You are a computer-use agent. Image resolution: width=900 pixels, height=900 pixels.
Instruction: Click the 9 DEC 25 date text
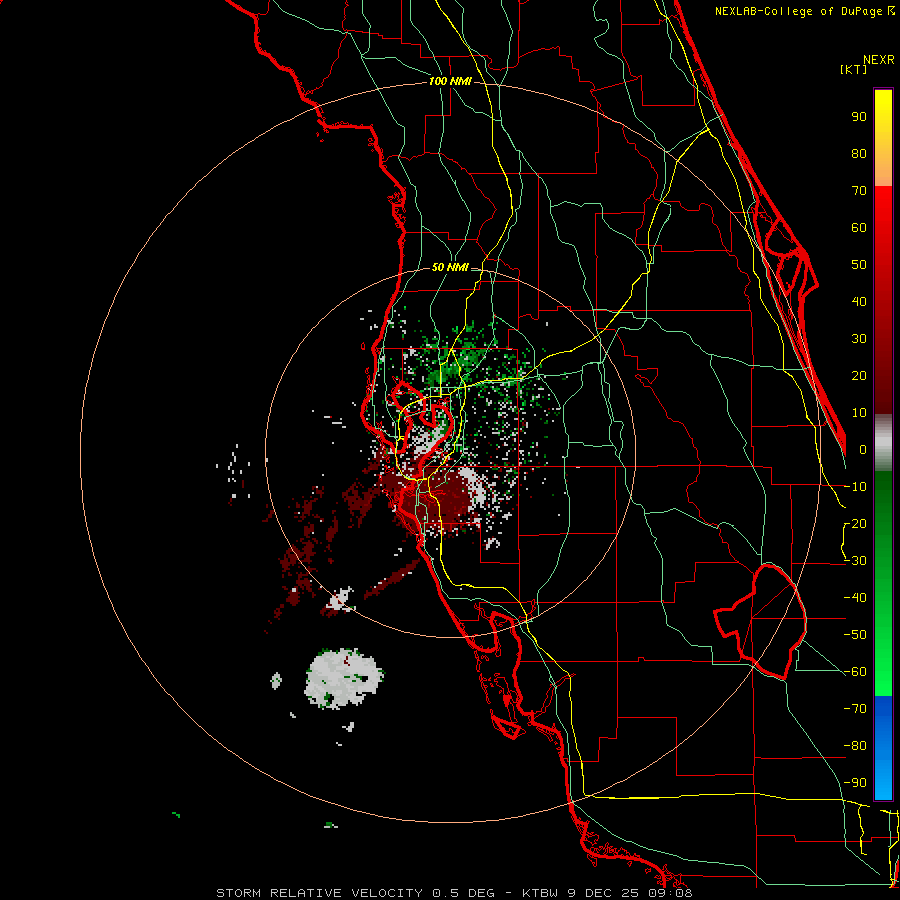click(x=602, y=893)
